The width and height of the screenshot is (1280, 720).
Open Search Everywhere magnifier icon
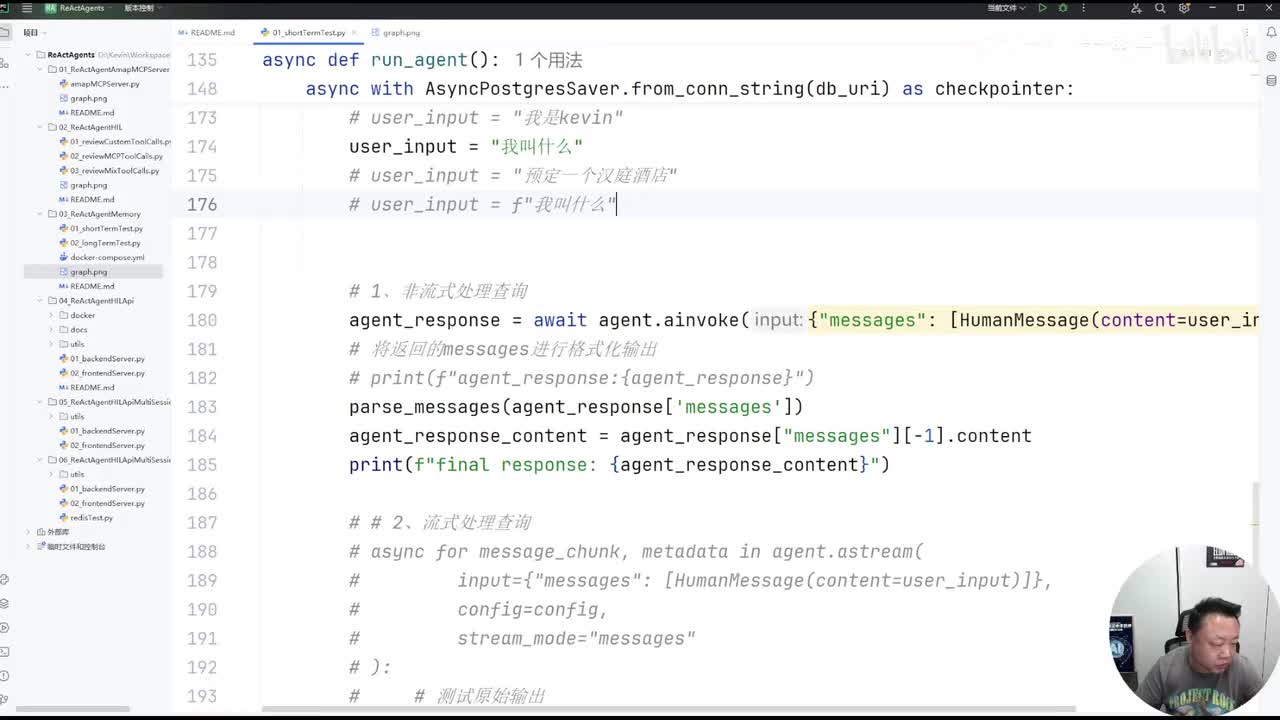pyautogui.click(x=1160, y=8)
